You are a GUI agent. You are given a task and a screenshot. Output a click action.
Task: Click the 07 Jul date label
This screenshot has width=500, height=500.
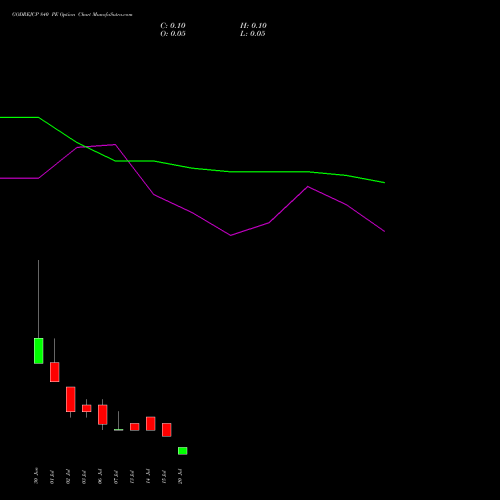[116, 477]
